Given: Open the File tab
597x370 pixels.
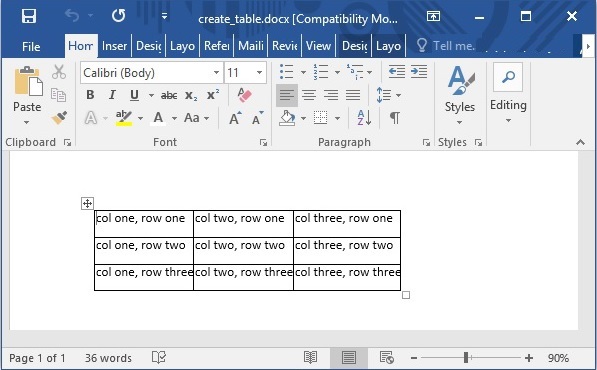Looking at the screenshot, I should [x=31, y=46].
